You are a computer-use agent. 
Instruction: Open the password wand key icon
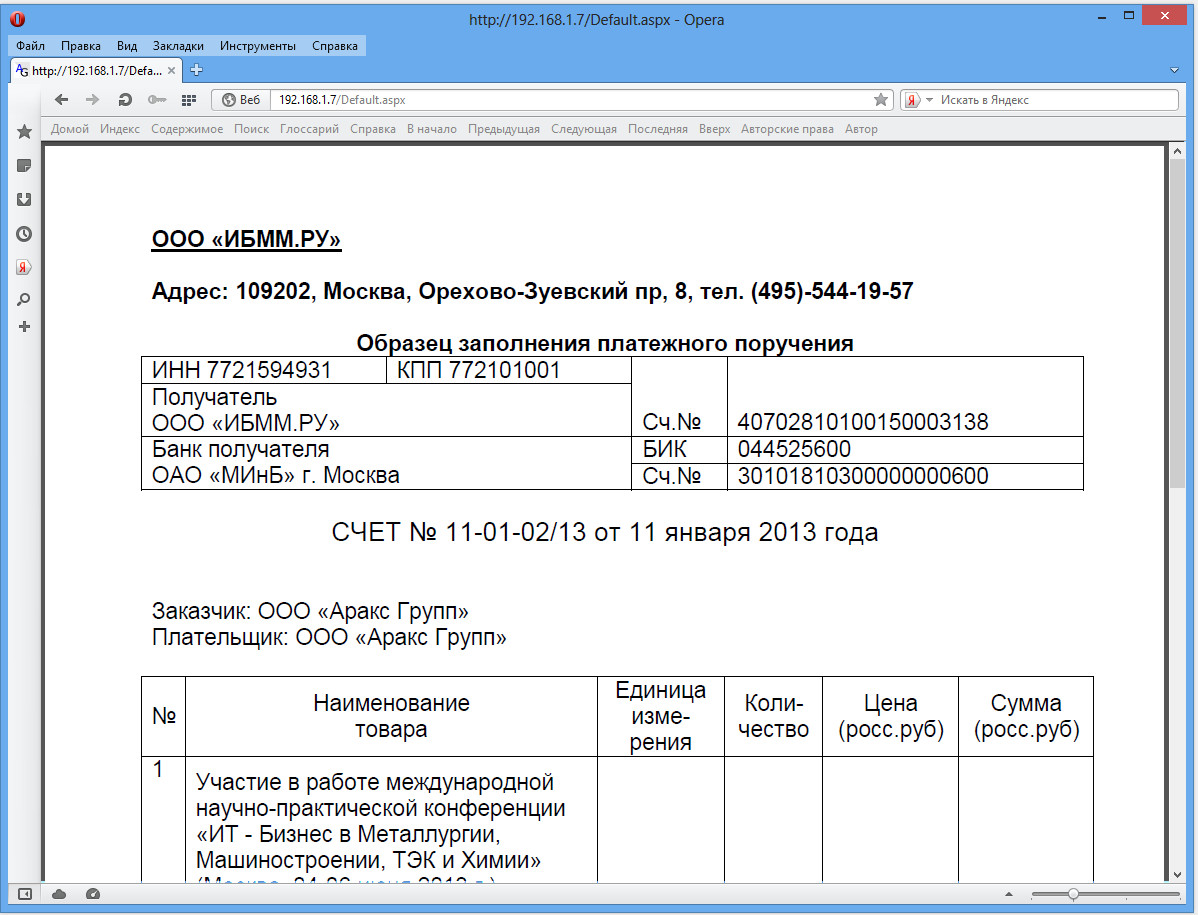pyautogui.click(x=157, y=100)
